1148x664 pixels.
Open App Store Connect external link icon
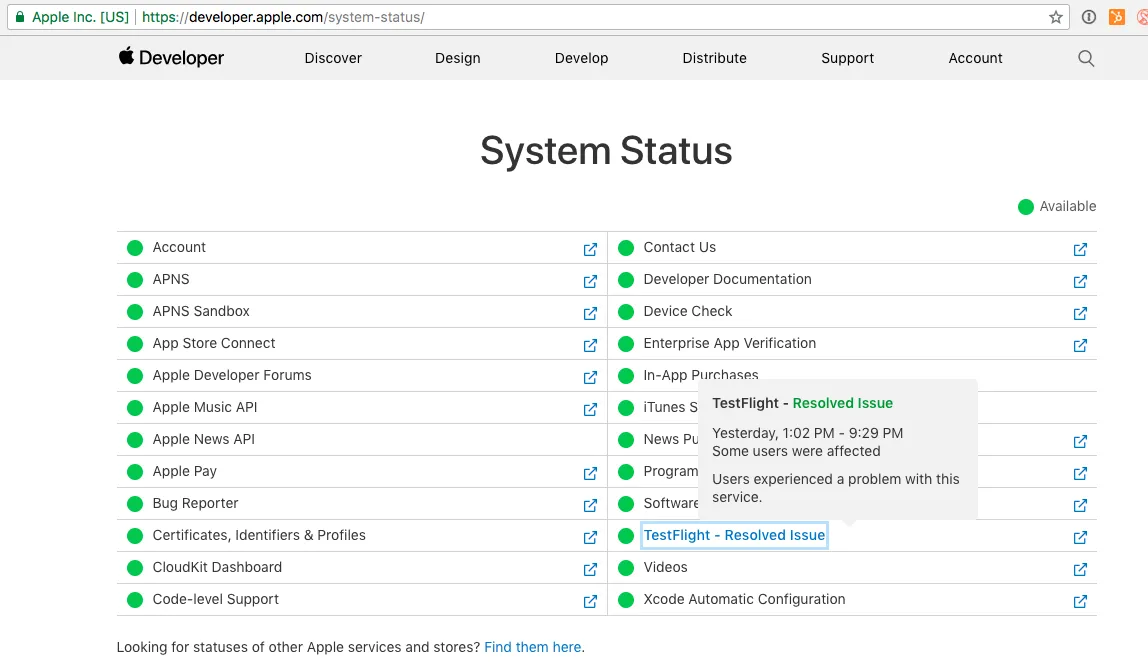click(590, 345)
